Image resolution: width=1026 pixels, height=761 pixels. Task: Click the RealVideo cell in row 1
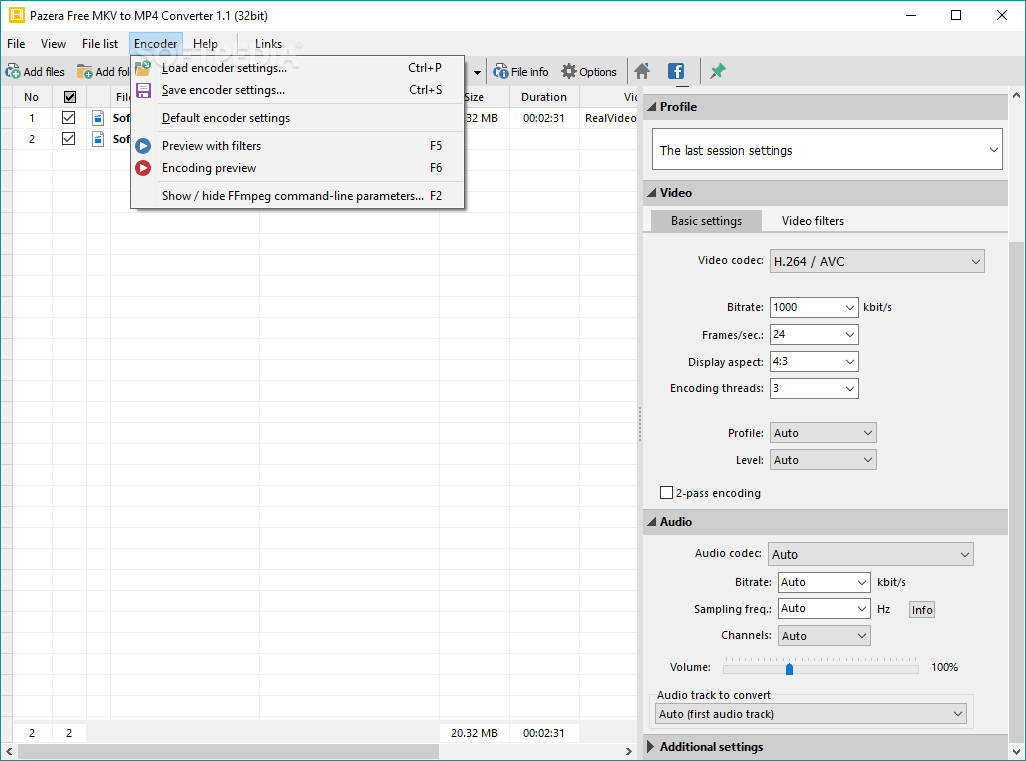point(610,118)
